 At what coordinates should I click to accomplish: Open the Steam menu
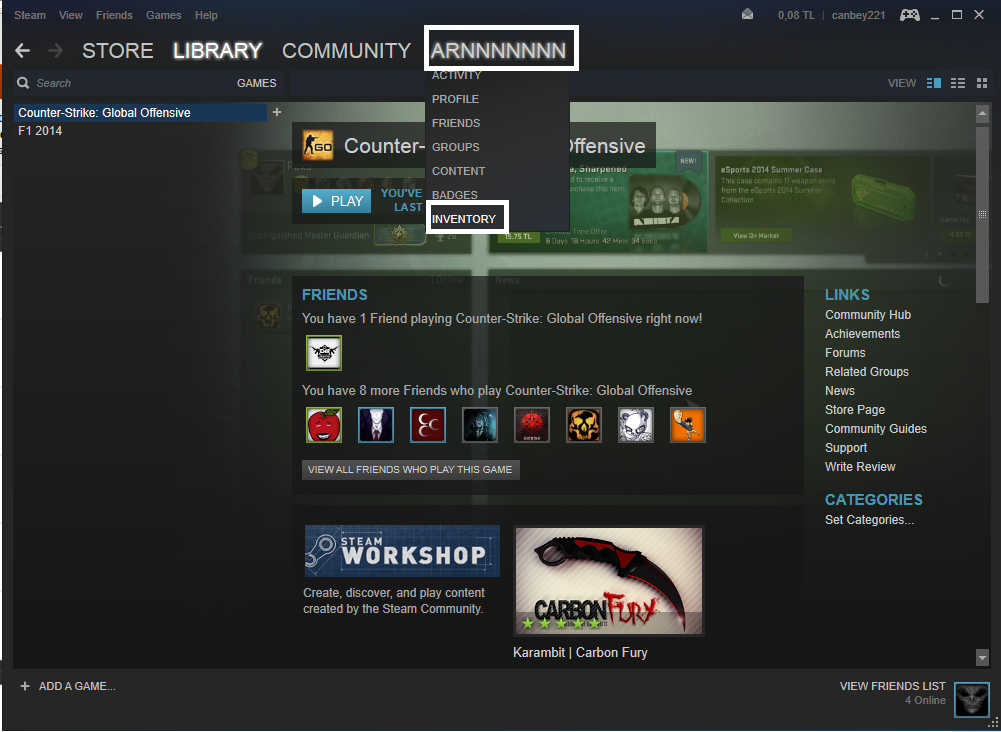(x=30, y=15)
